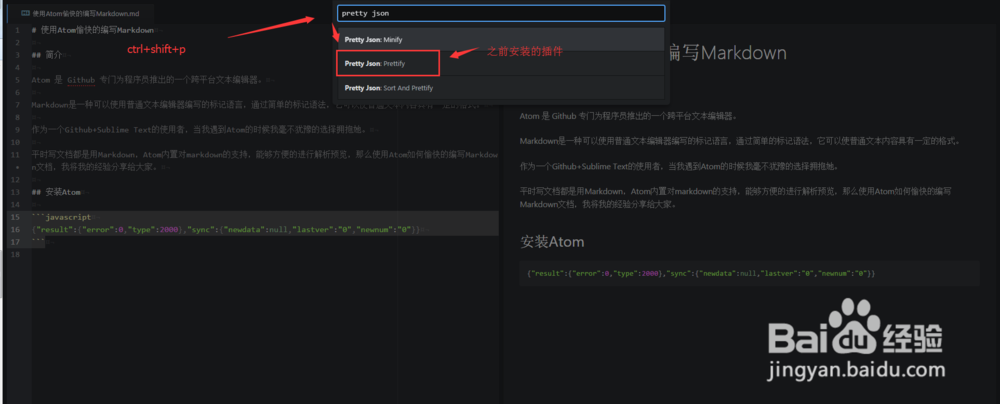Select the Pretty Json: Prettify command

[x=501, y=64]
